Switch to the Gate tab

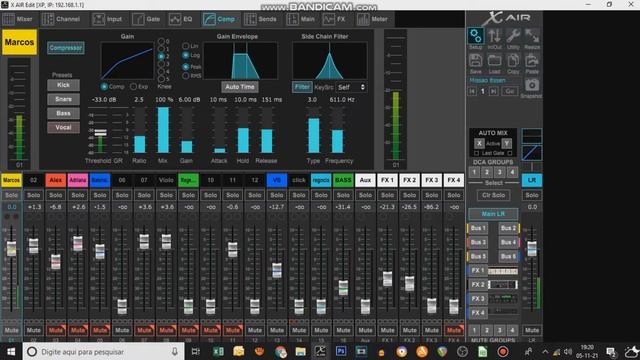coord(147,19)
